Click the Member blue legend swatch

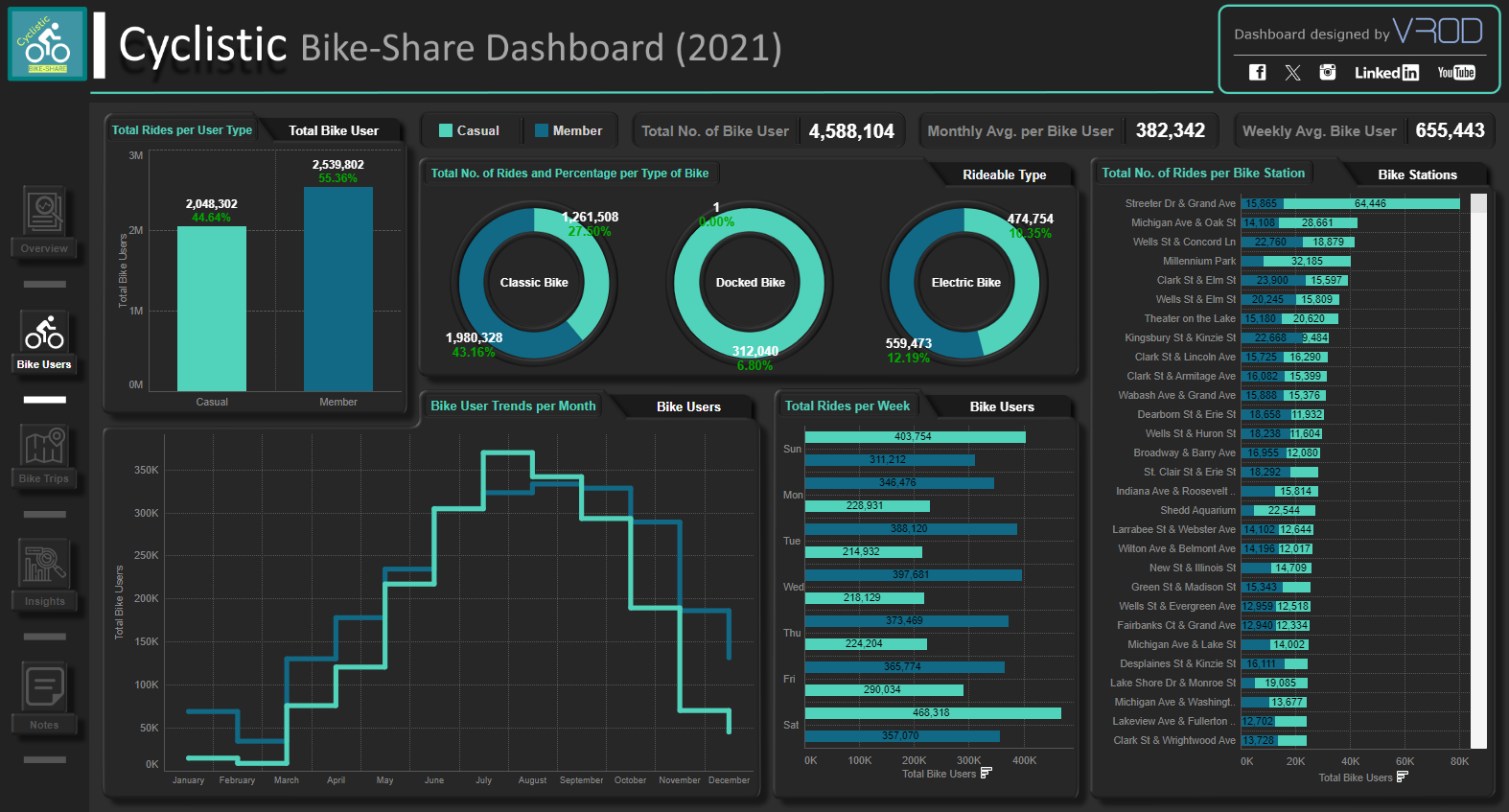(x=542, y=130)
